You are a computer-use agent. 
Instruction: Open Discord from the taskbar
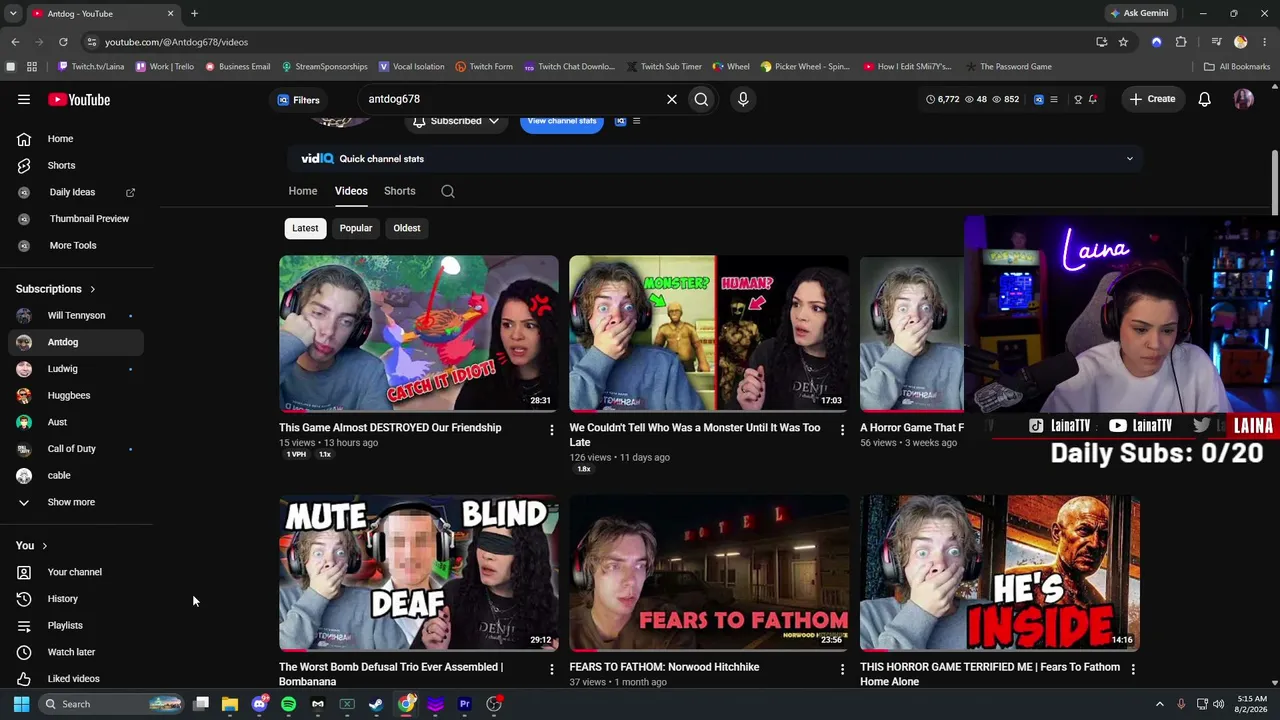(260, 704)
